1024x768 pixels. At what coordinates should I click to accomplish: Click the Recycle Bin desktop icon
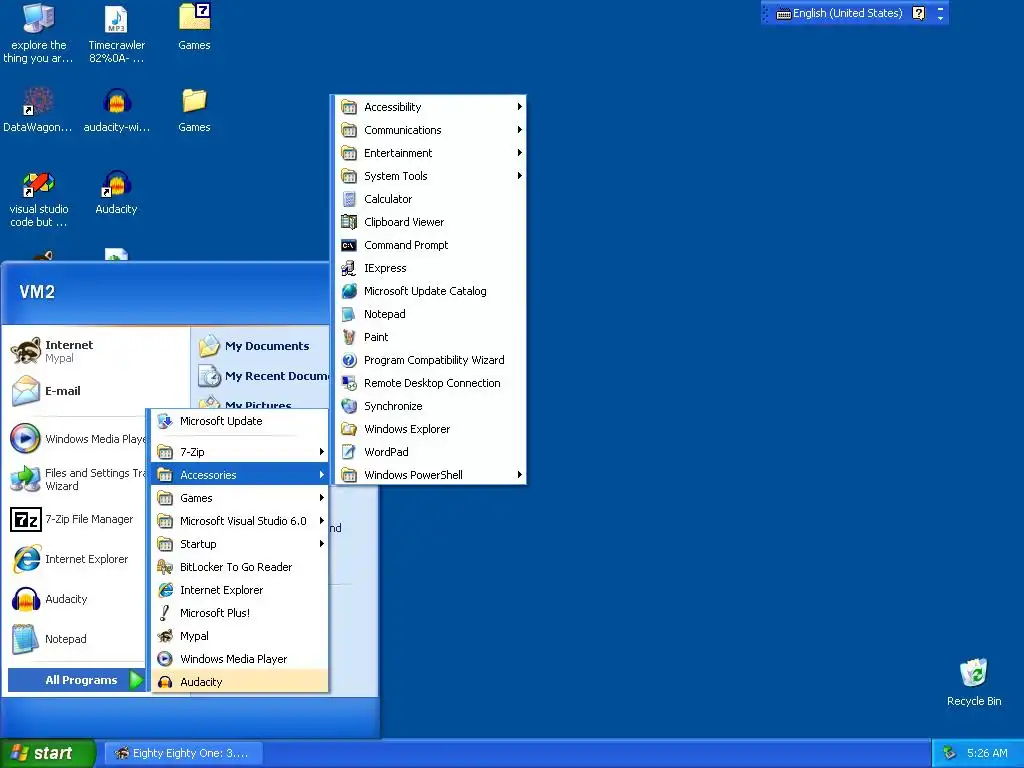[x=974, y=673]
